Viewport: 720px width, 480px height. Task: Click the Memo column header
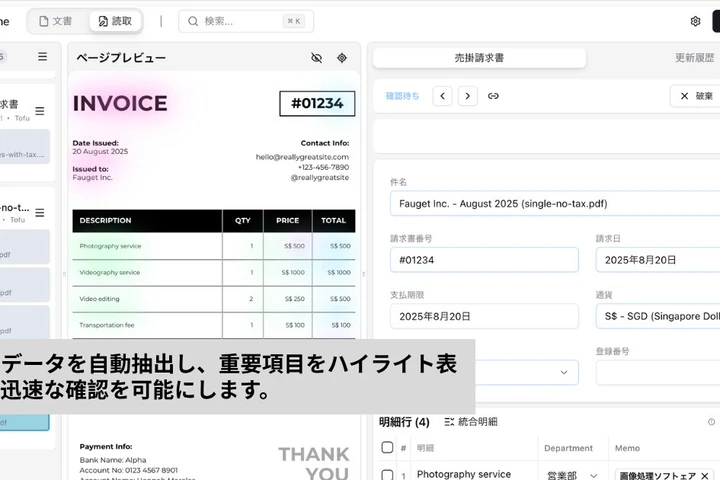tap(627, 448)
